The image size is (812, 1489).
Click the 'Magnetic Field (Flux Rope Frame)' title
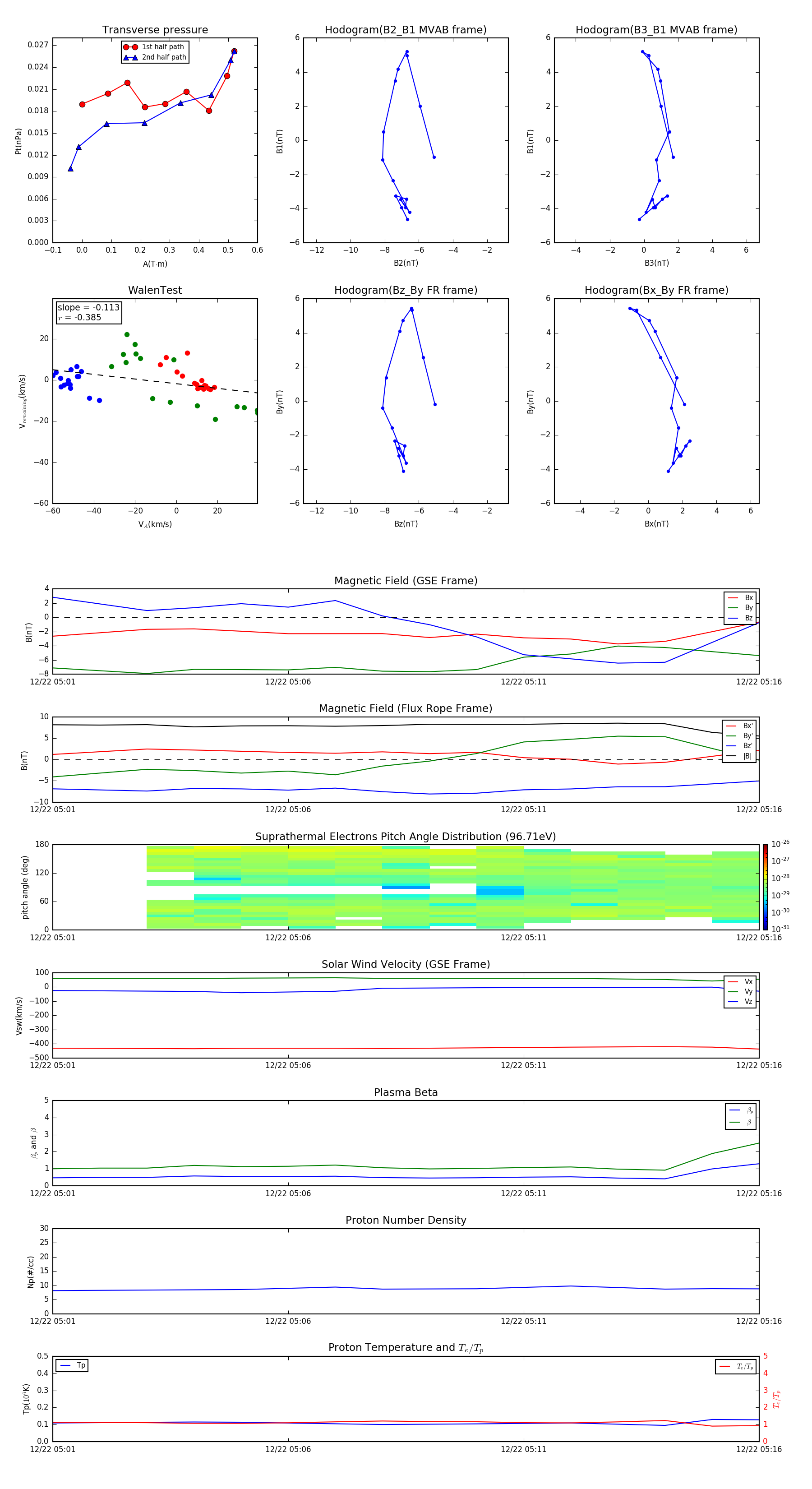click(406, 709)
